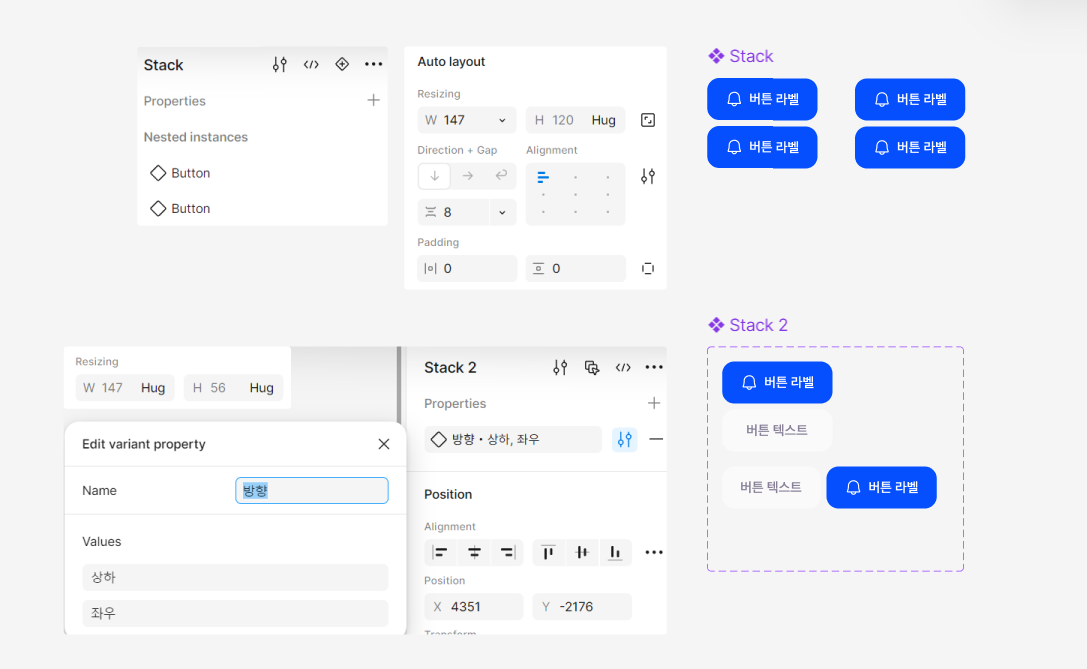Click the X position field showing 4351

coord(473,607)
